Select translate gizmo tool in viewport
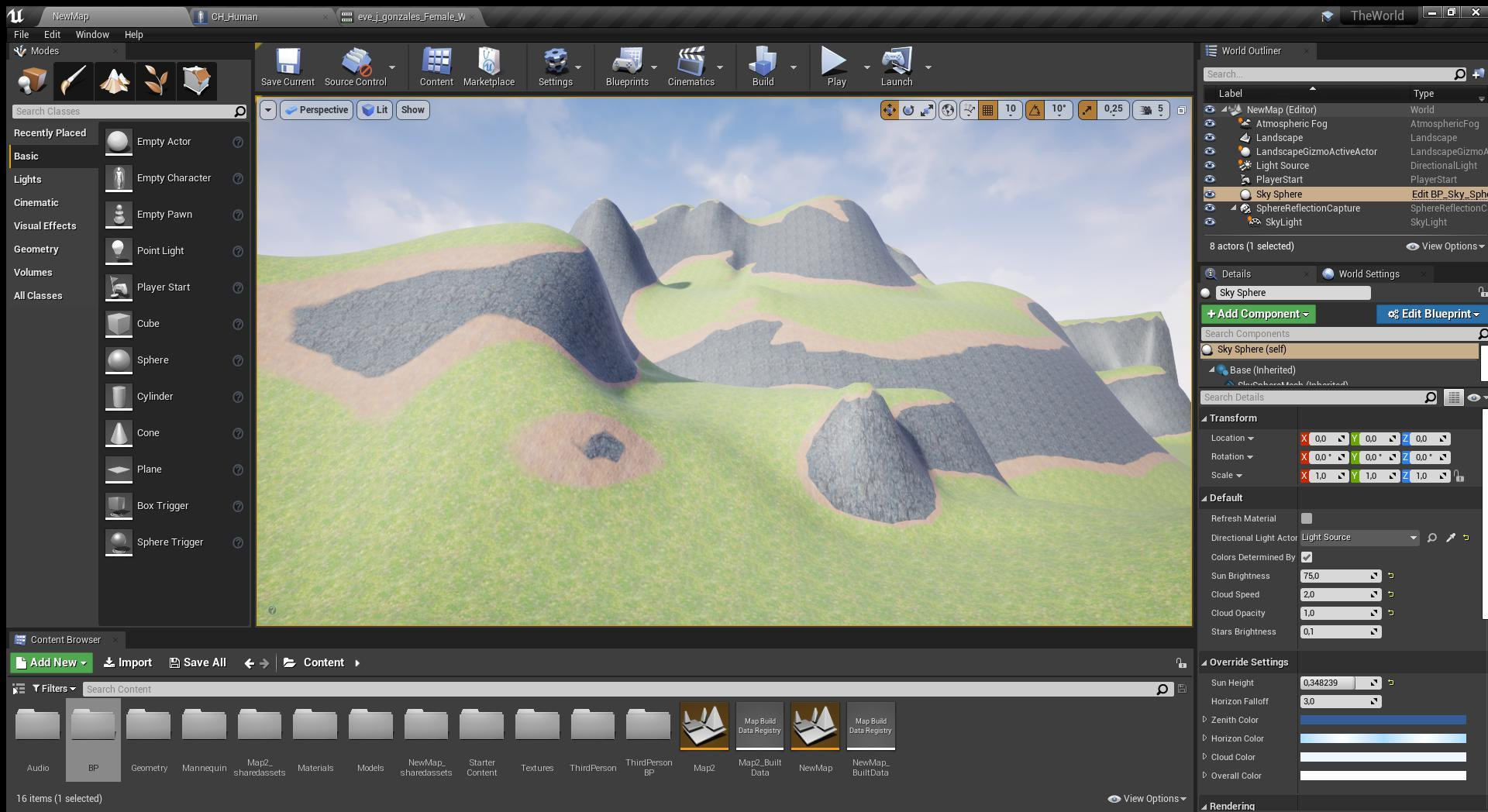Image resolution: width=1488 pixels, height=812 pixels. [x=889, y=110]
